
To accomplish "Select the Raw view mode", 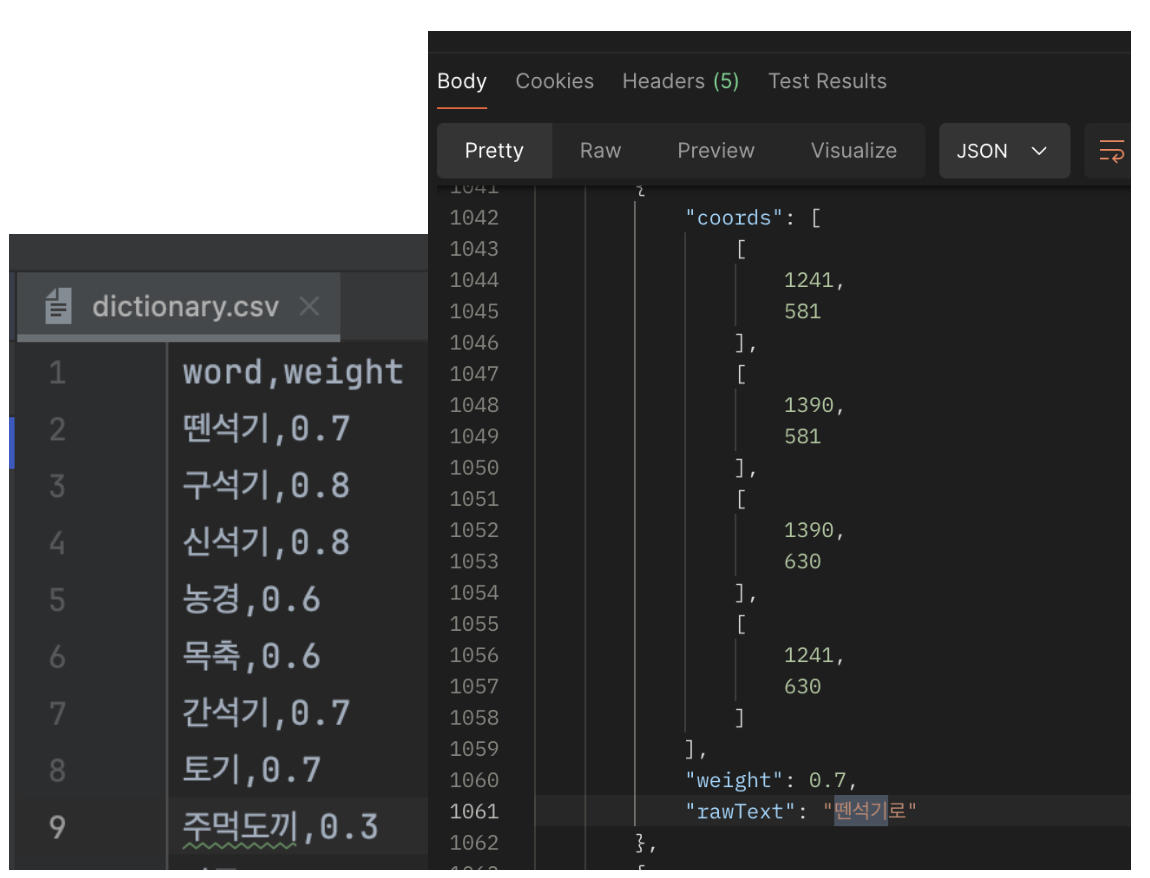I will [600, 150].
